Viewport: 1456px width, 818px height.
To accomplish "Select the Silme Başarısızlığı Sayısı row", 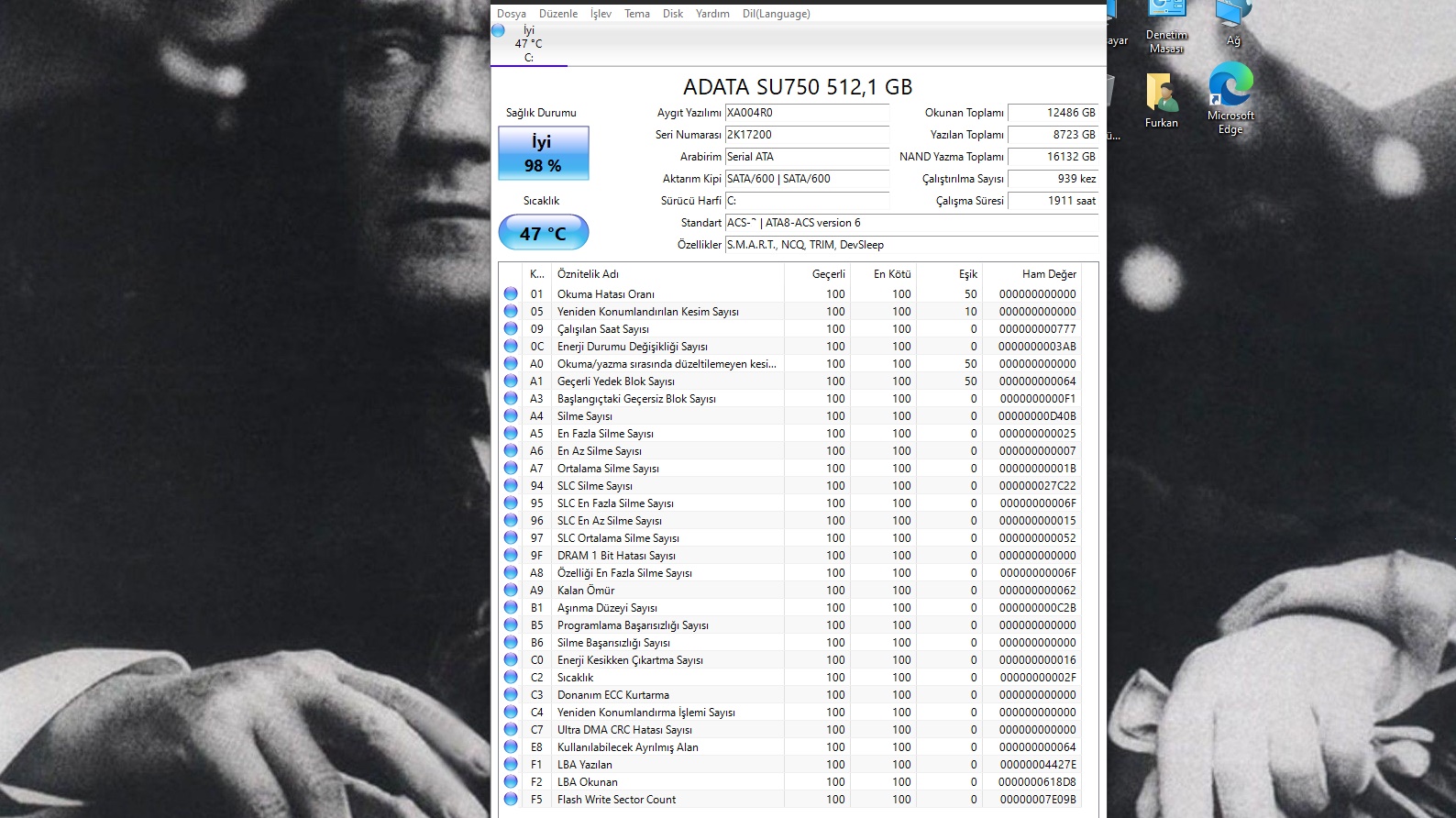I will click(791, 642).
